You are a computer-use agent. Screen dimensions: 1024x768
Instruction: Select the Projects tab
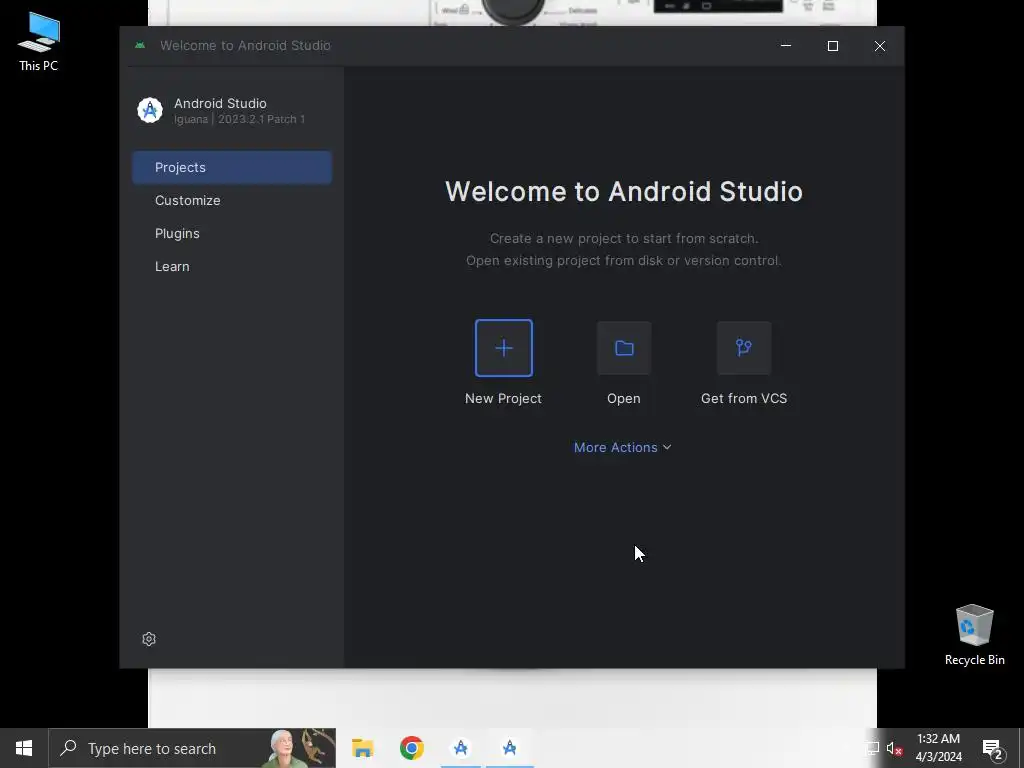(232, 167)
